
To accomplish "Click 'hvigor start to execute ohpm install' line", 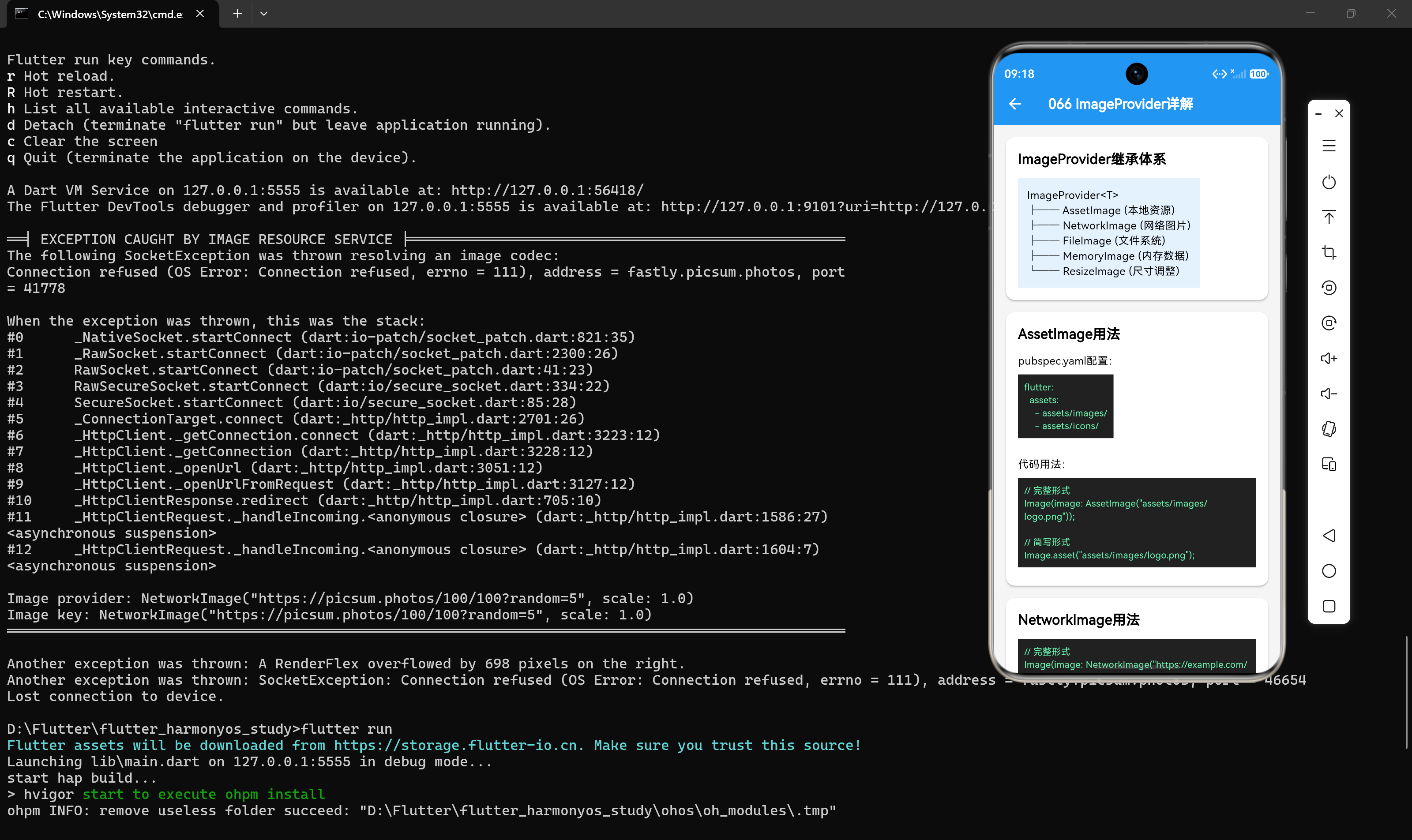I will [x=166, y=795].
